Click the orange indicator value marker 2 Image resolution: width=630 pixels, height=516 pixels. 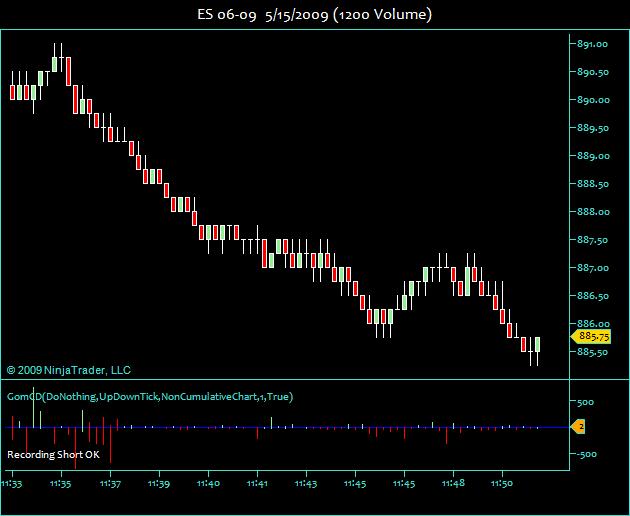click(x=579, y=426)
